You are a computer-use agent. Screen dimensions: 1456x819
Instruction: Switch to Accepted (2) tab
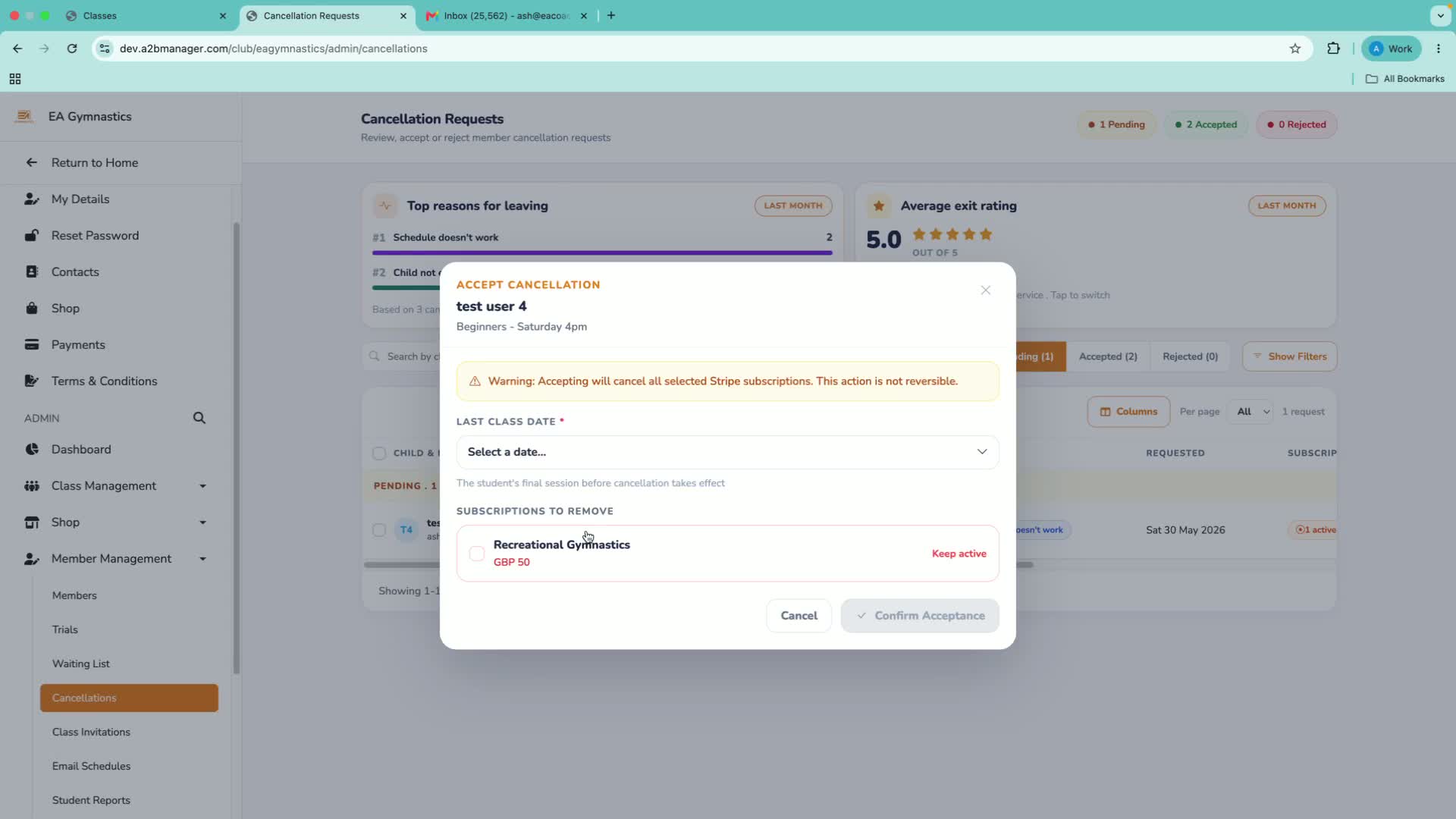(x=1108, y=356)
